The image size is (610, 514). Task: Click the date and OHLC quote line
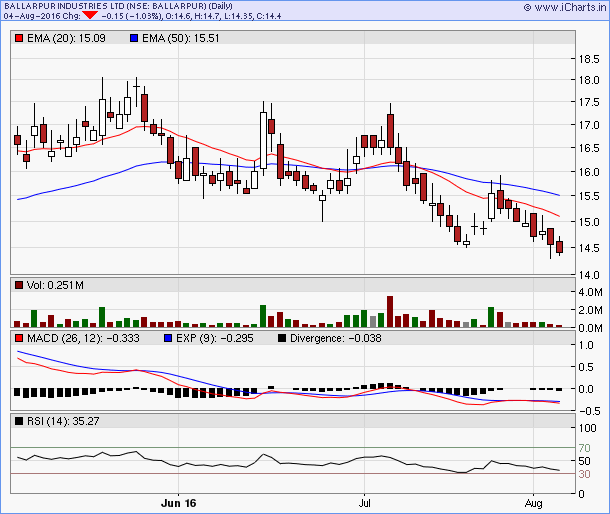coord(142,16)
